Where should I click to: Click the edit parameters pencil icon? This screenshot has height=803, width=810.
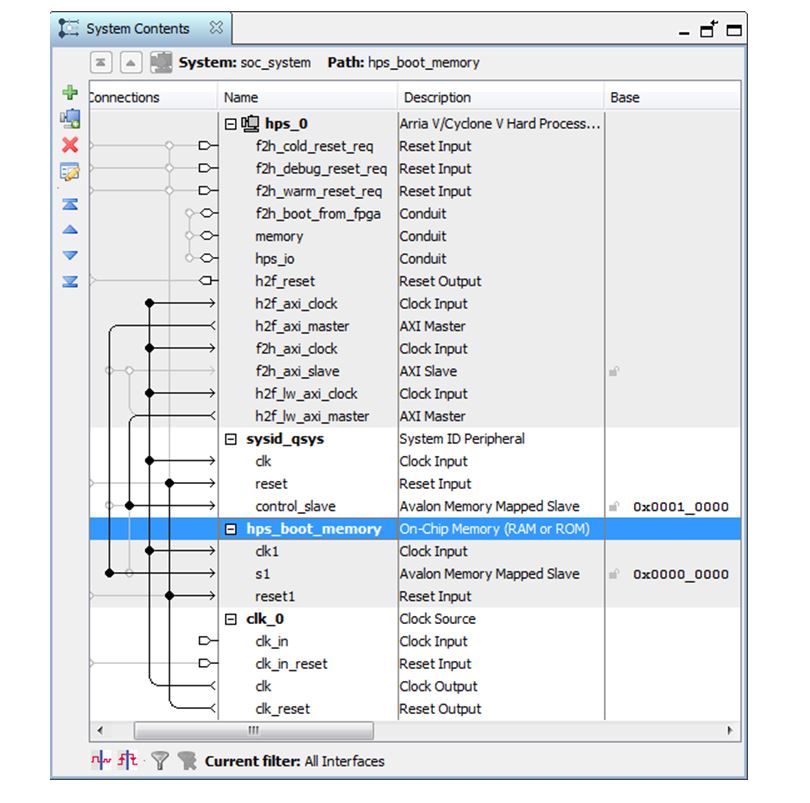coord(70,172)
